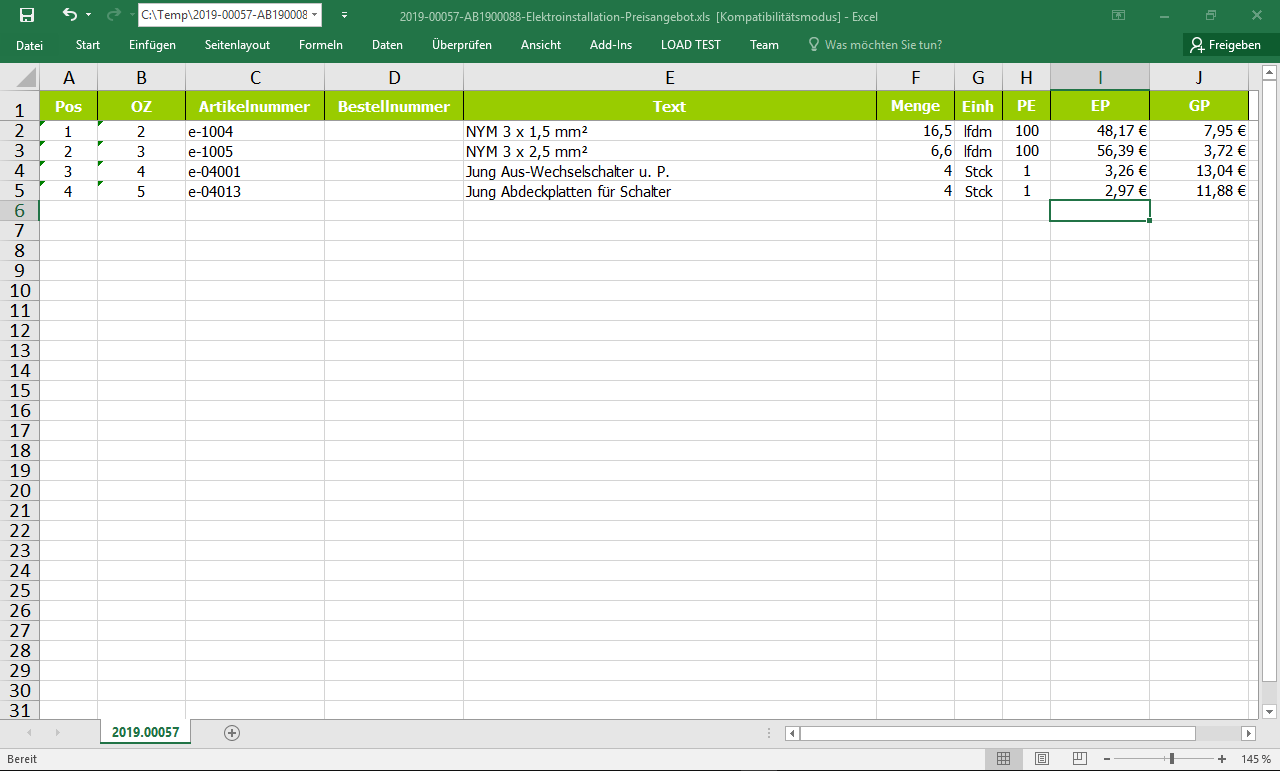Screen dimensions: 1280x771
Task: Expand Customize Quick Access Toolbar dropdown
Action: click(x=345, y=15)
